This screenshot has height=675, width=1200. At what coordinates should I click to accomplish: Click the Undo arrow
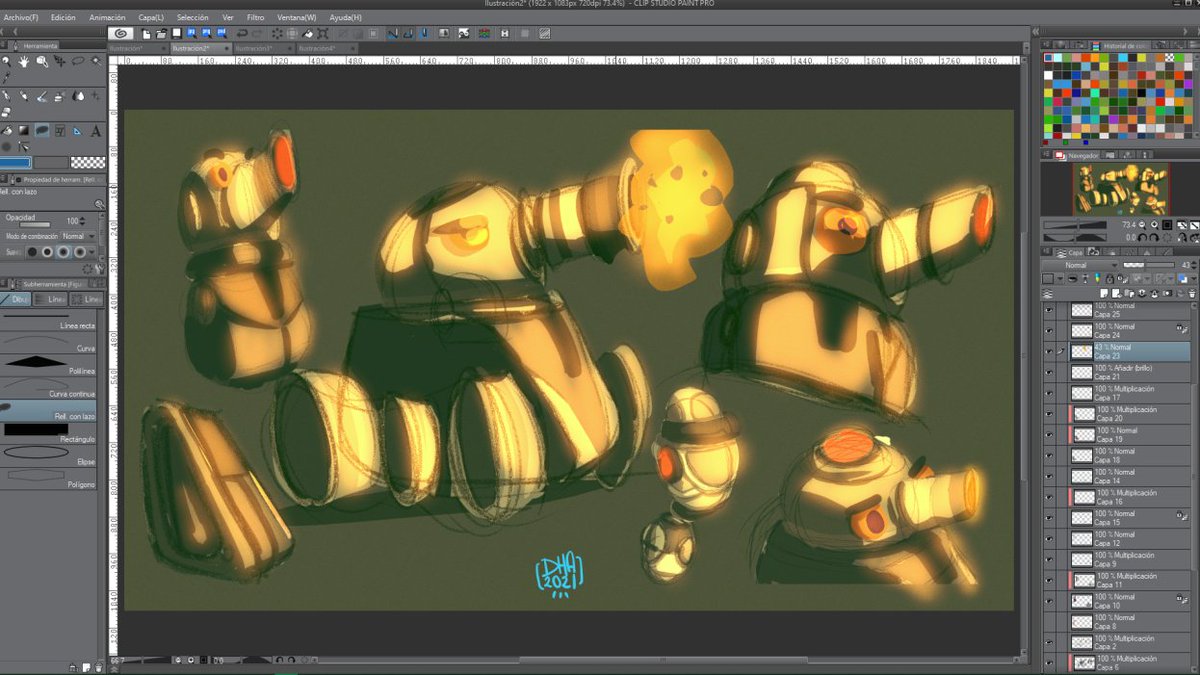241,35
